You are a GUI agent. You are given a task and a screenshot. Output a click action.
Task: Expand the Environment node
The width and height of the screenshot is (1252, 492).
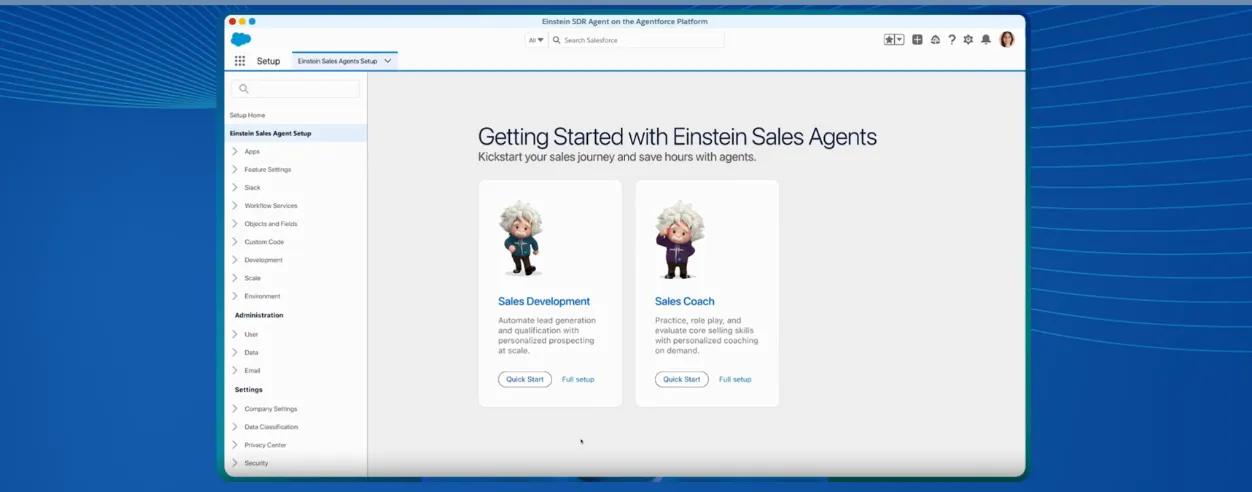point(235,296)
